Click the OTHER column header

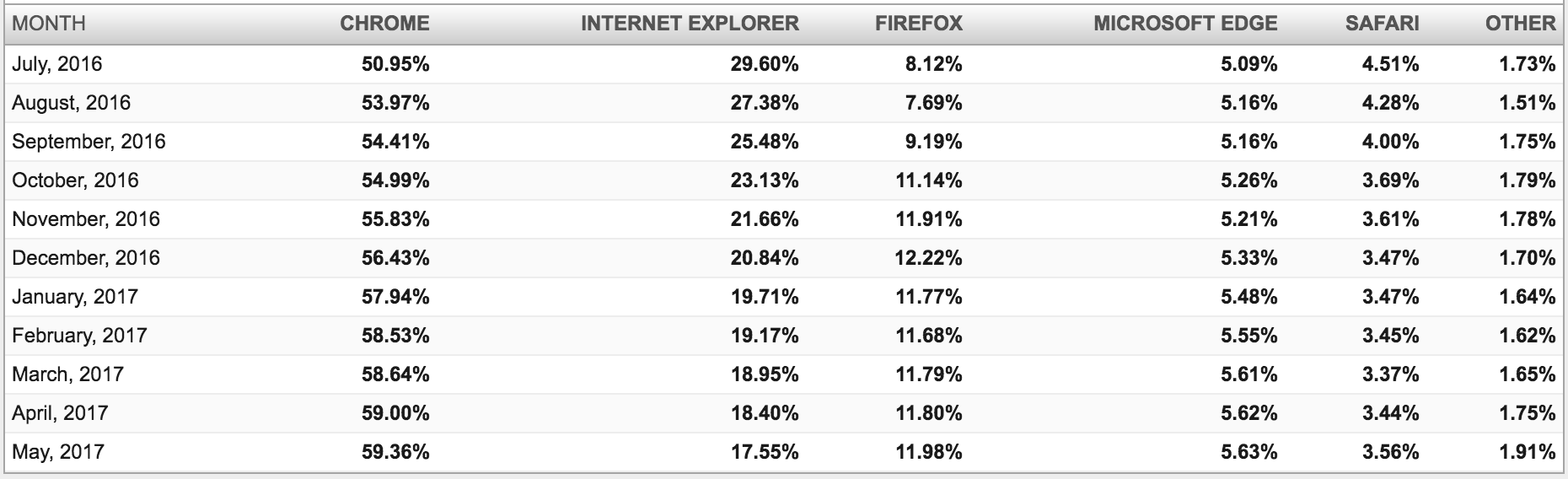point(1520,24)
